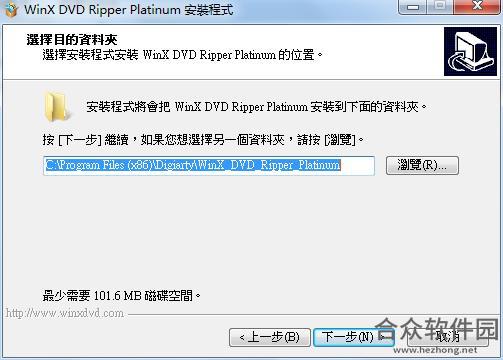Click the disabled maximize button of the installer window

coord(441,7)
